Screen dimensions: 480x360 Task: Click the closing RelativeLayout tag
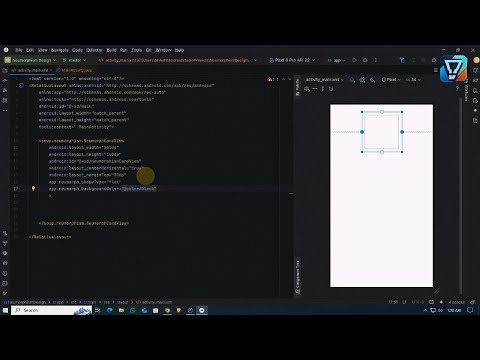click(x=50, y=237)
